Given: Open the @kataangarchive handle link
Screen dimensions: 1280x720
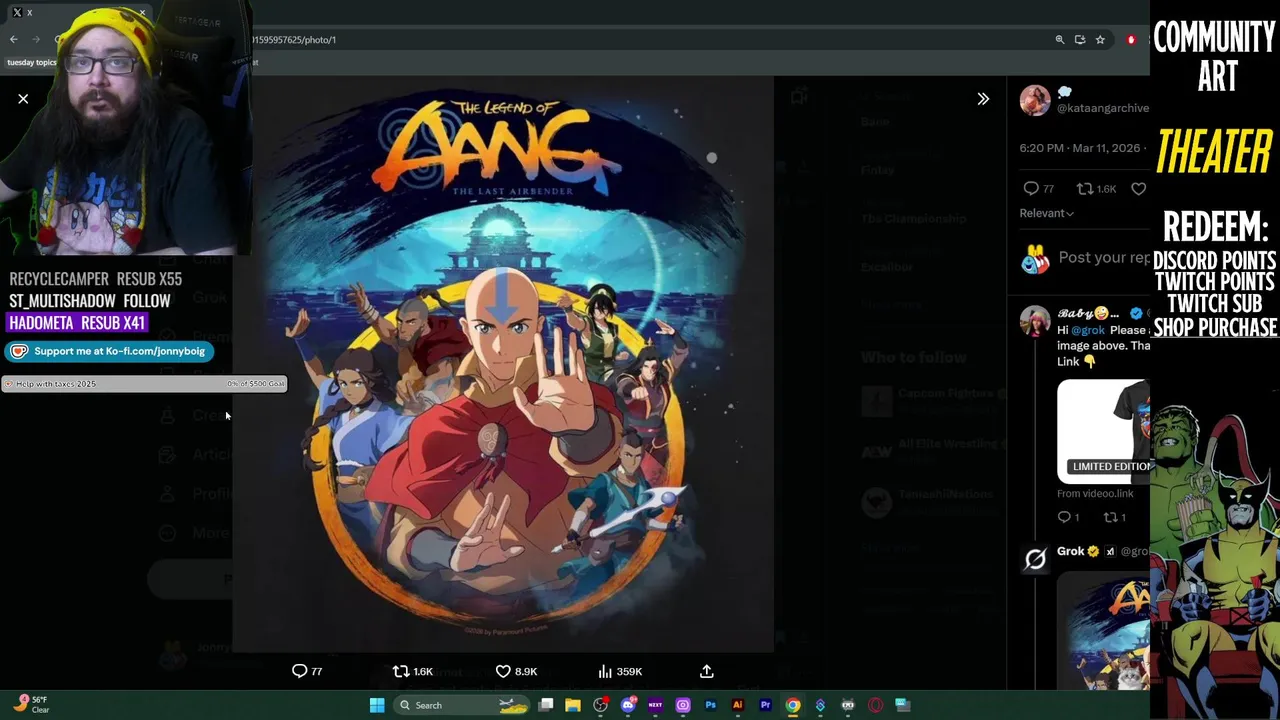Looking at the screenshot, I should pos(1103,108).
